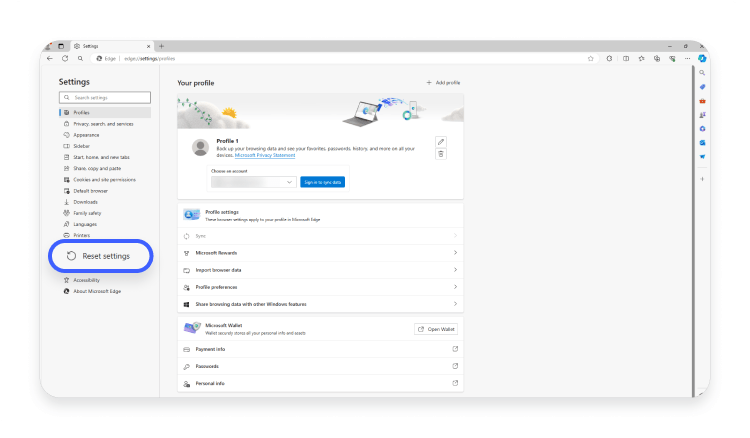This screenshot has width=750, height=438.
Task: Open the sidebar Shopping tag icon
Action: point(702,87)
